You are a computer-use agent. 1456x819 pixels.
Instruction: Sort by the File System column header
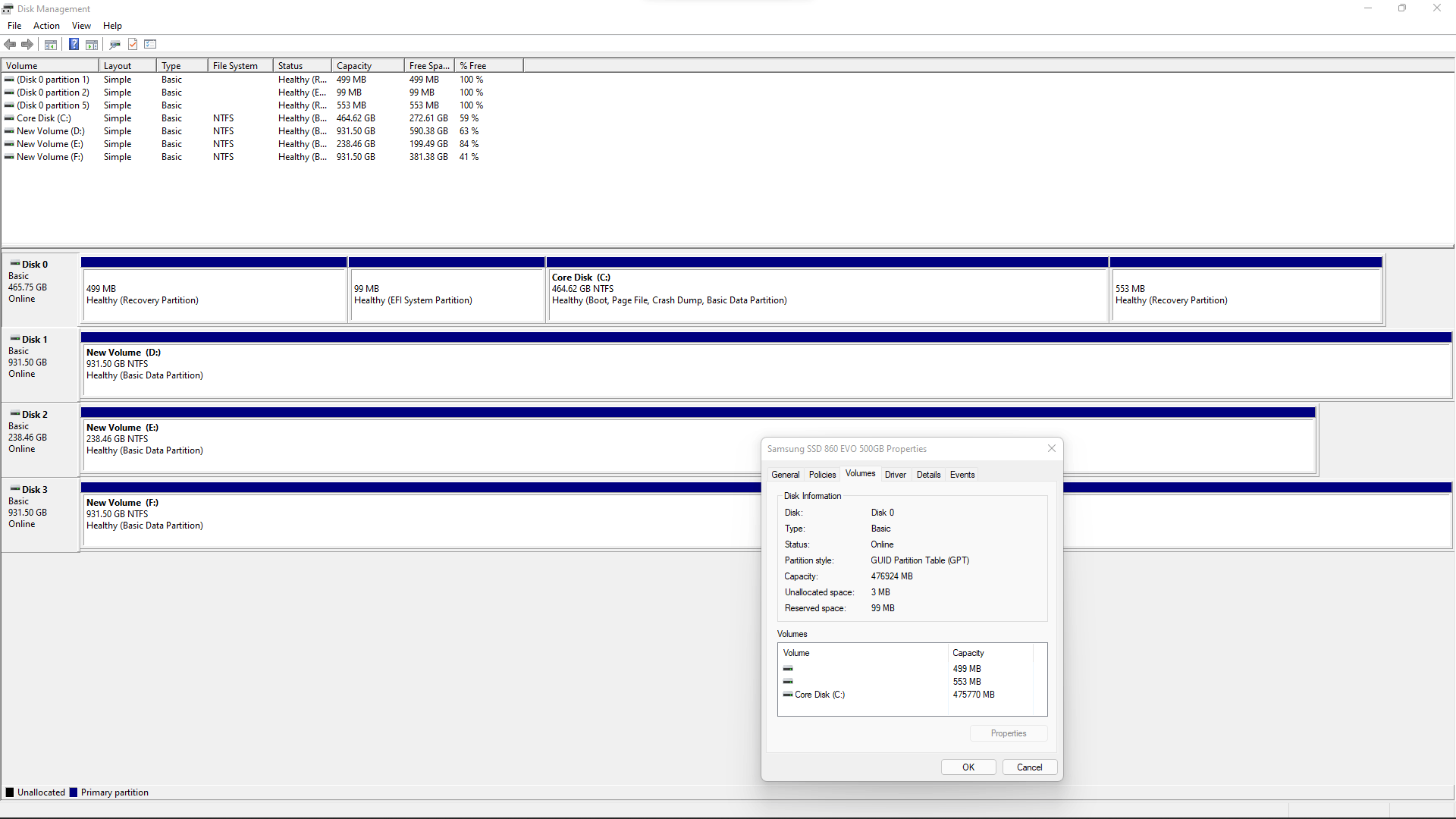pyautogui.click(x=240, y=66)
